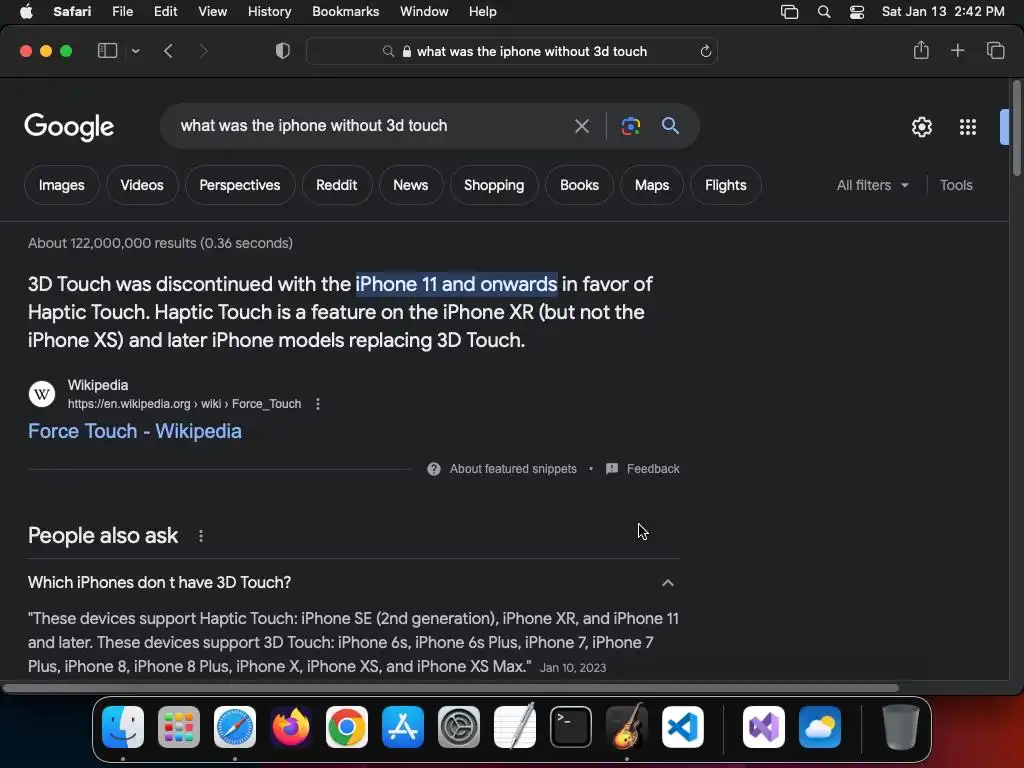
Task: Open the privacy report shield icon
Action: tap(282, 51)
